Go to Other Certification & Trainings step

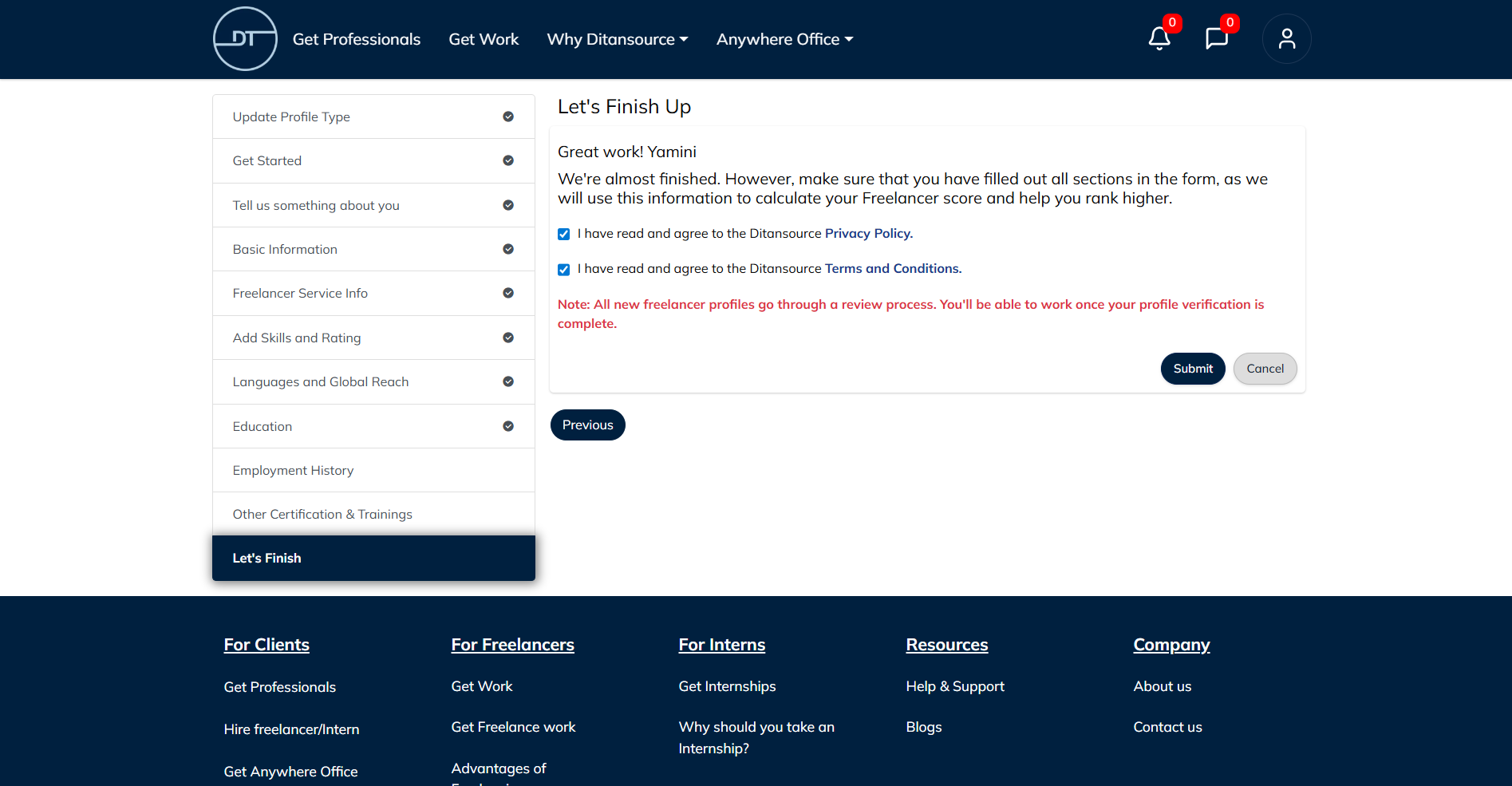pos(373,515)
